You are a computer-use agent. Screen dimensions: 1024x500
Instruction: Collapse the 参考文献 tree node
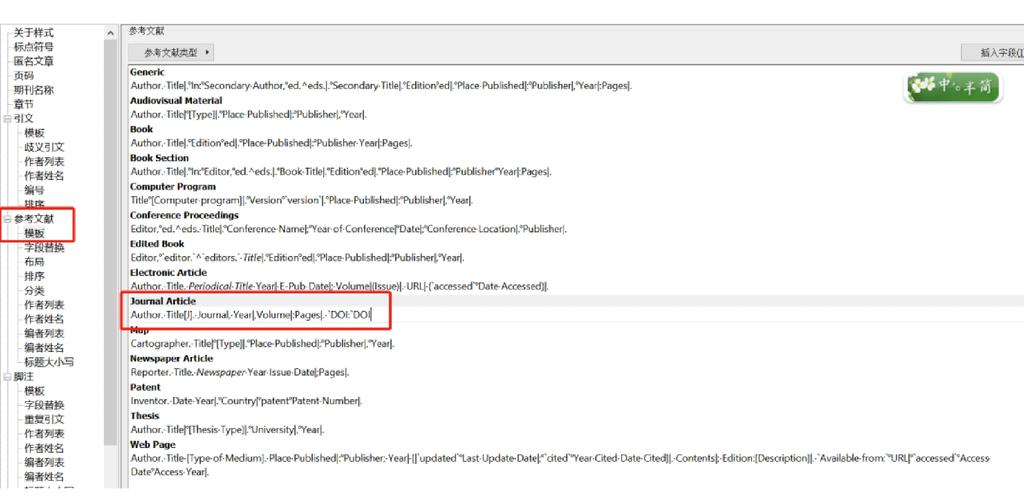tap(7, 218)
